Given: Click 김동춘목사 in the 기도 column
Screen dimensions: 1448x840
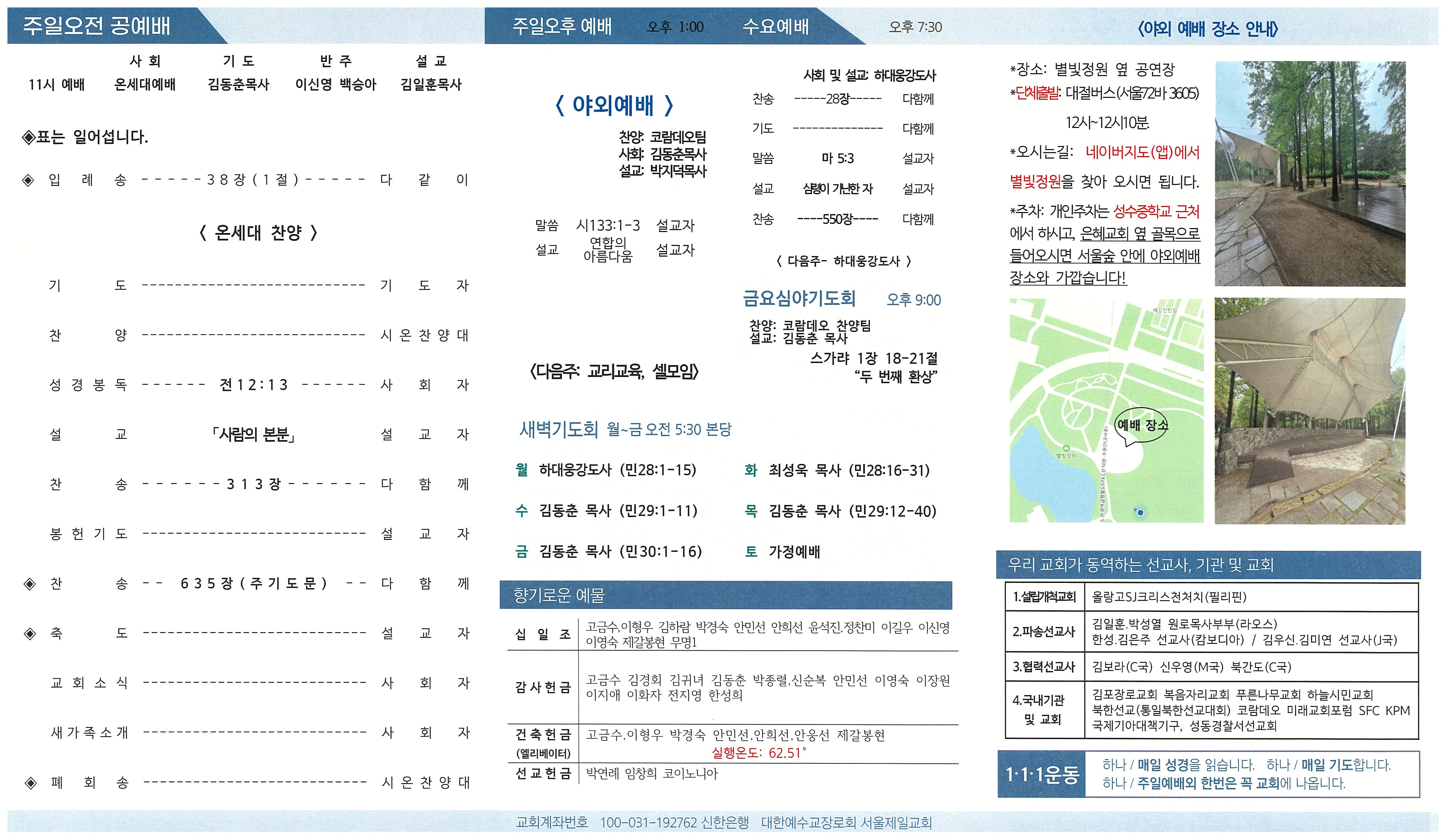Looking at the screenshot, I should (x=239, y=84).
